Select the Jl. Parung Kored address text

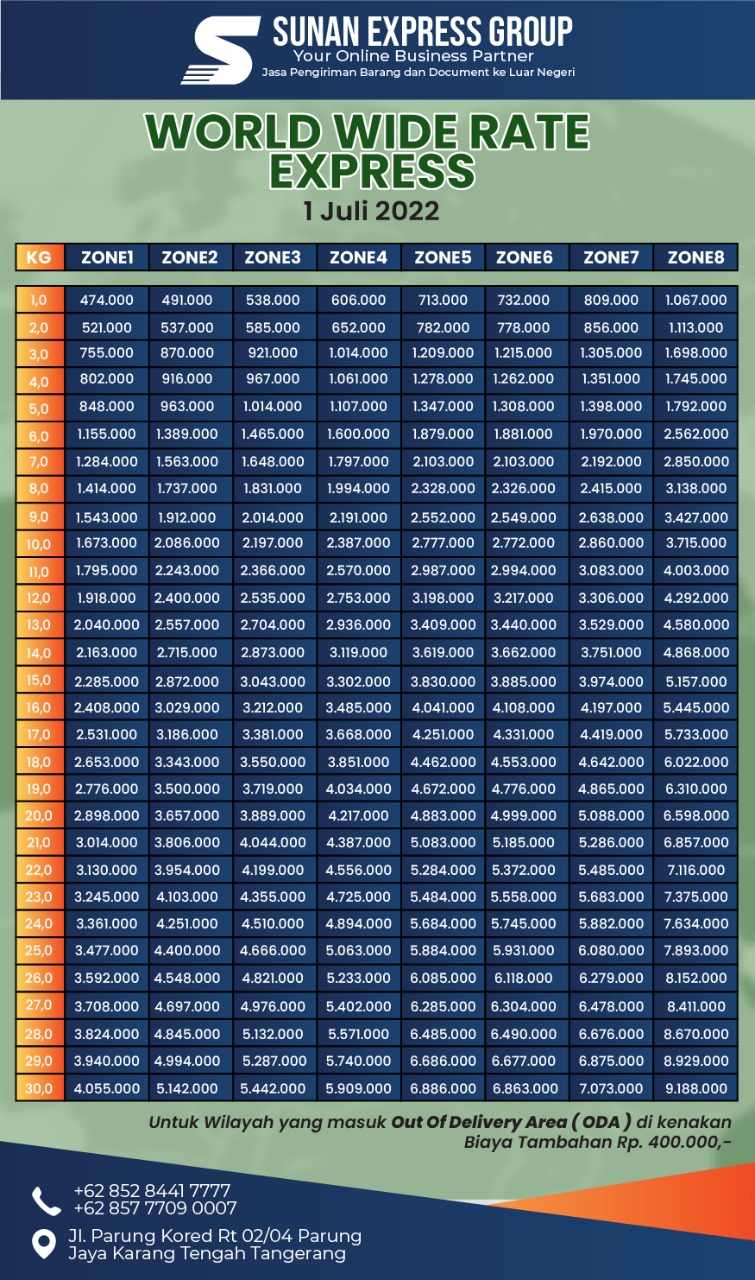point(214,1244)
